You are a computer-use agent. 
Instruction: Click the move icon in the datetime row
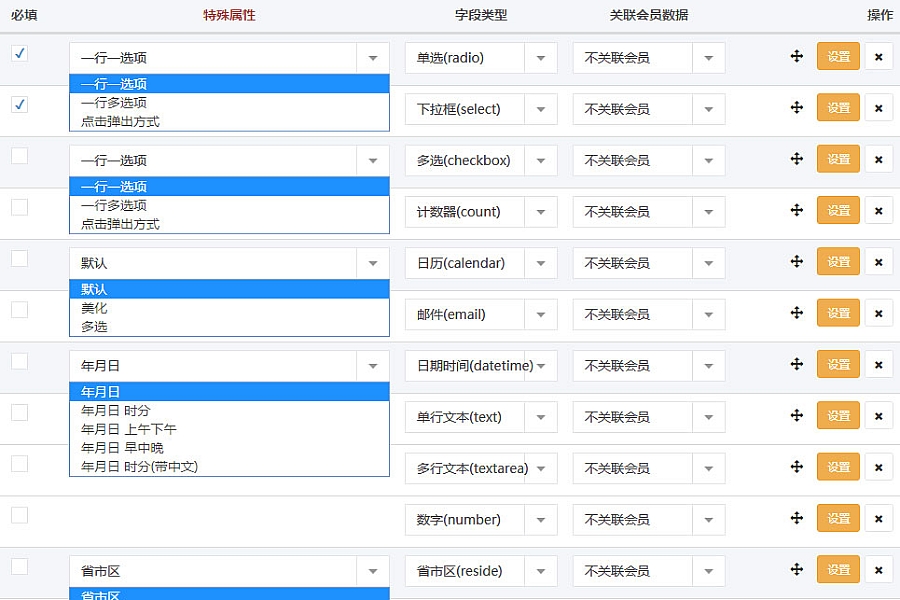pos(797,365)
